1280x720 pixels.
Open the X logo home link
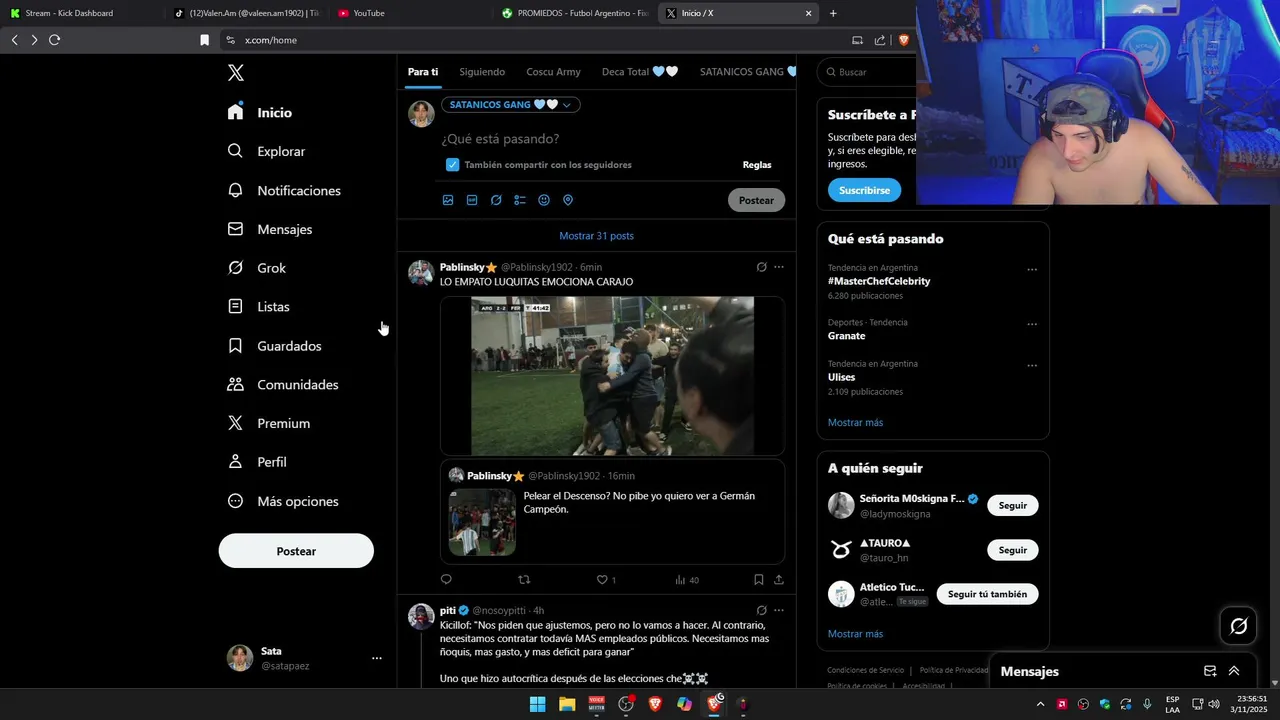point(236,73)
